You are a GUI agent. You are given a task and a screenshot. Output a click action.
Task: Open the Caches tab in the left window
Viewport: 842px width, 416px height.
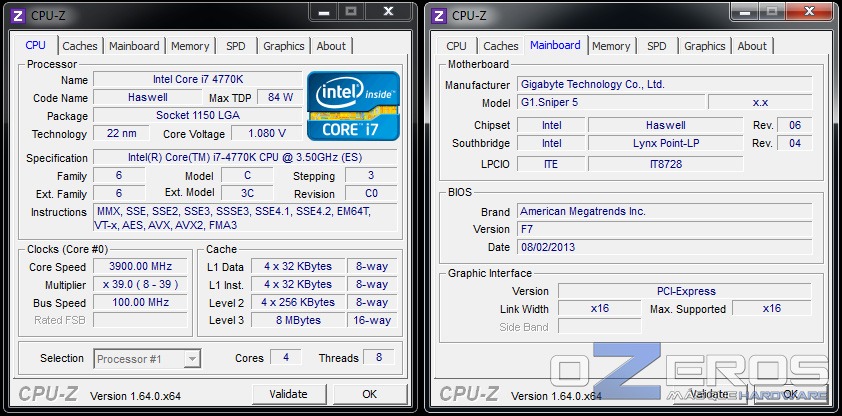pos(80,46)
